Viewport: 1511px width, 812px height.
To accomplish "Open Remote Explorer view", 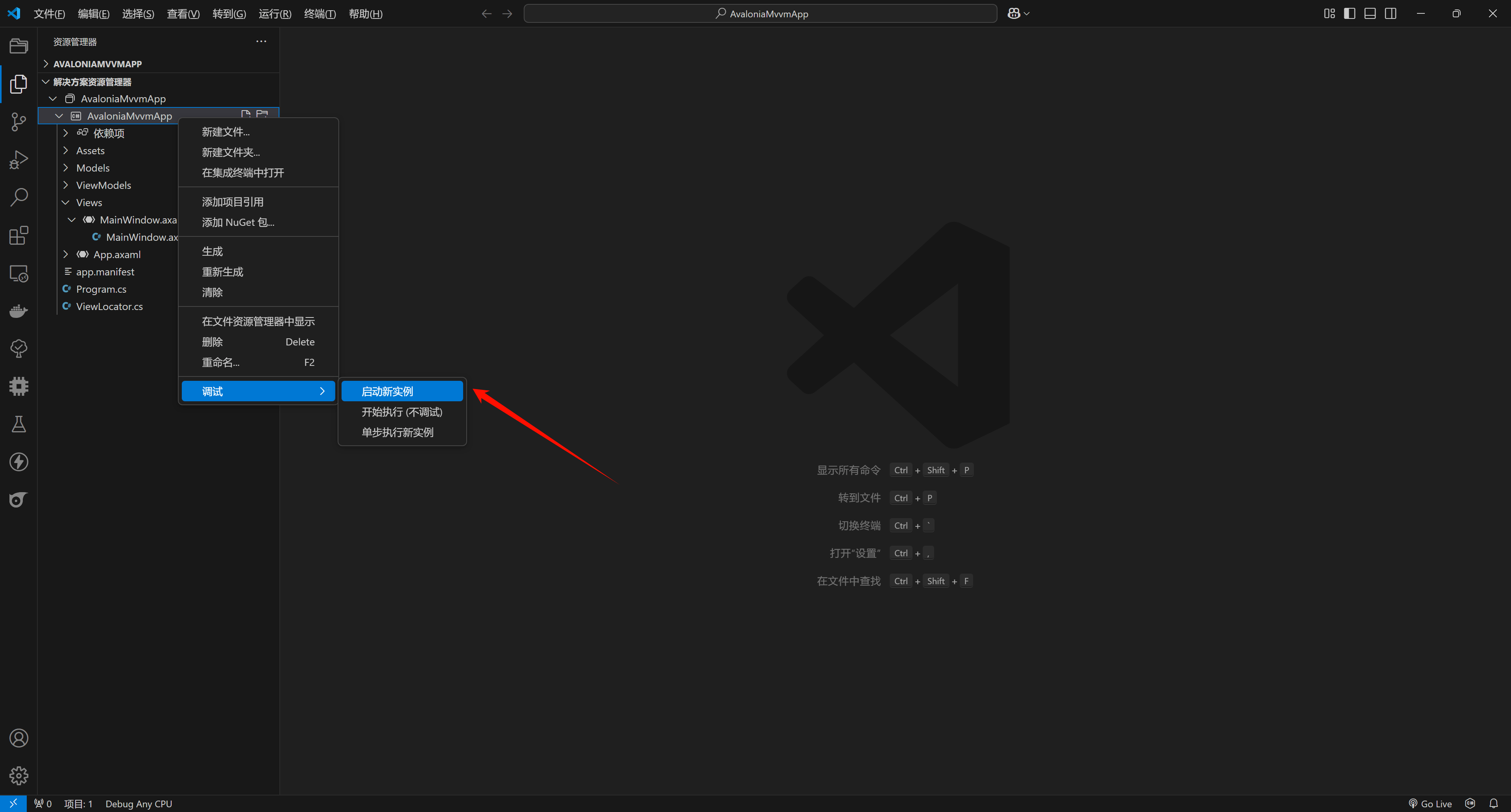I will [19, 273].
